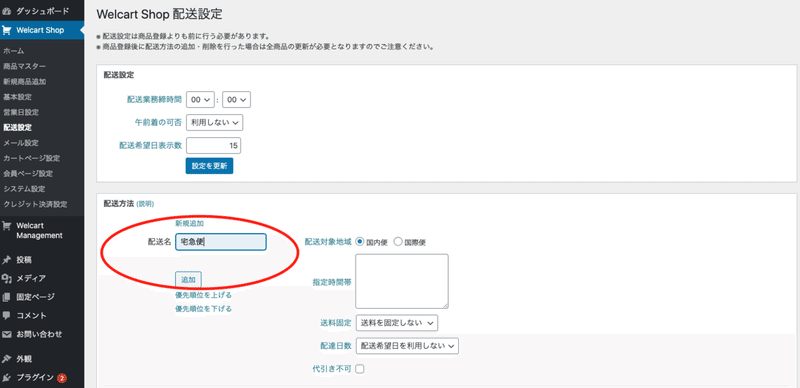Open 営業日設定 submenu item
Image resolution: width=800 pixels, height=388 pixels.
(21, 112)
